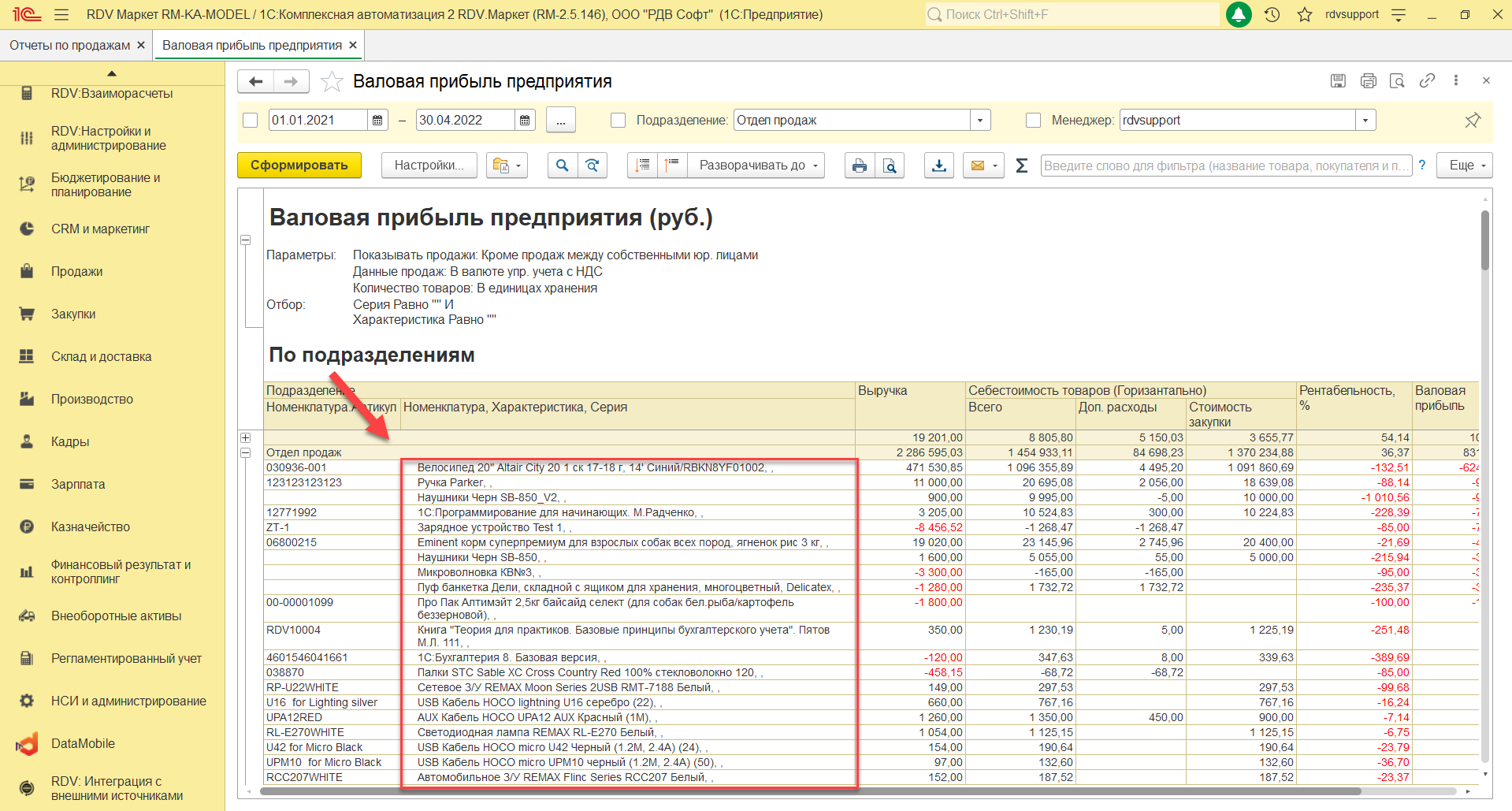Image resolution: width=1512 pixels, height=811 pixels.
Task: Toggle the Подразделение filter checkbox
Action: click(619, 121)
